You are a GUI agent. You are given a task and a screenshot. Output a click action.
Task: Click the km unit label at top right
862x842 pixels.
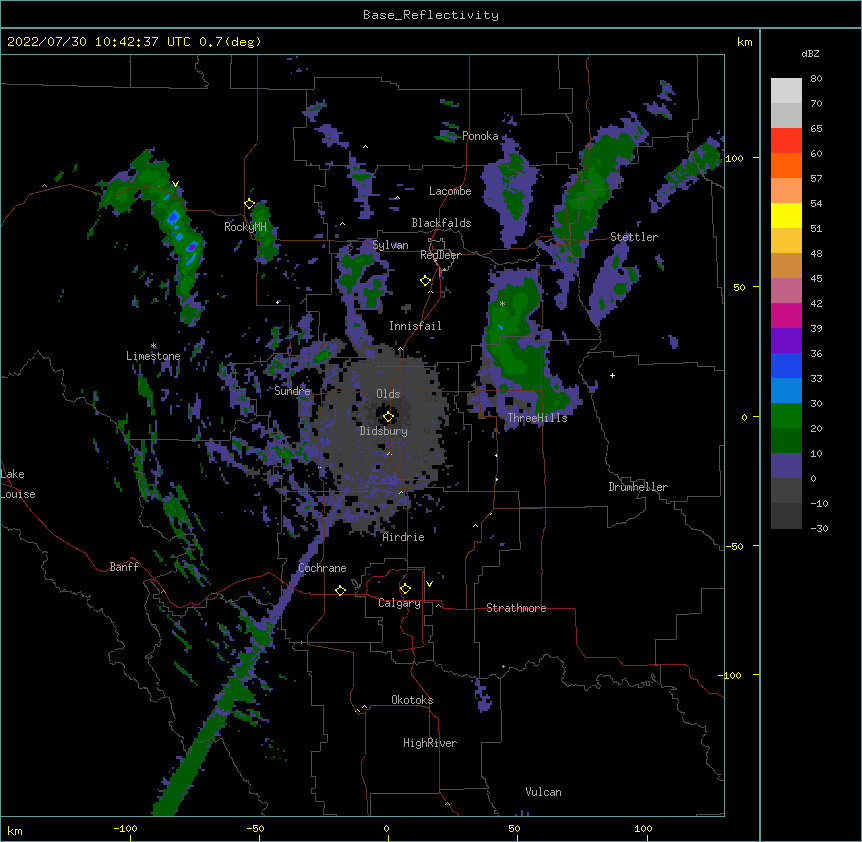pos(744,42)
